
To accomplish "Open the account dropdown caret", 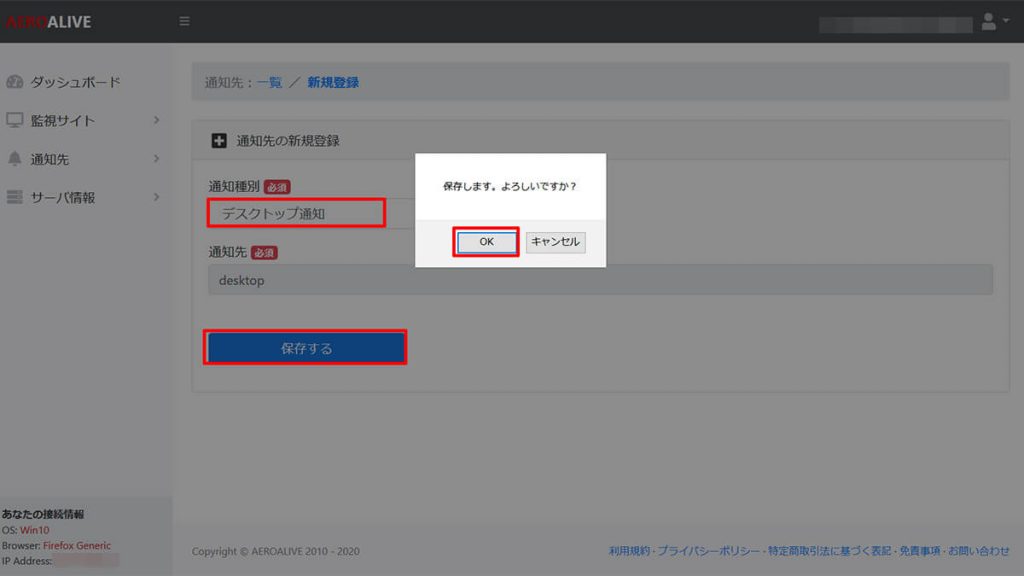I will pos(1006,21).
